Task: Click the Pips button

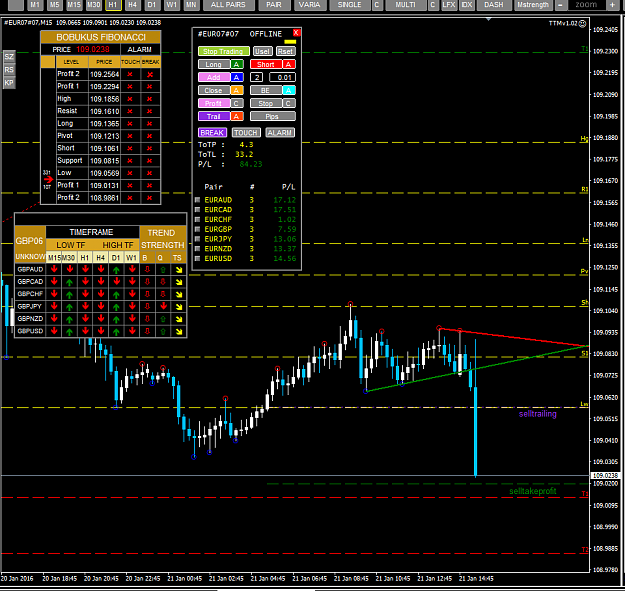Action: click(x=273, y=116)
